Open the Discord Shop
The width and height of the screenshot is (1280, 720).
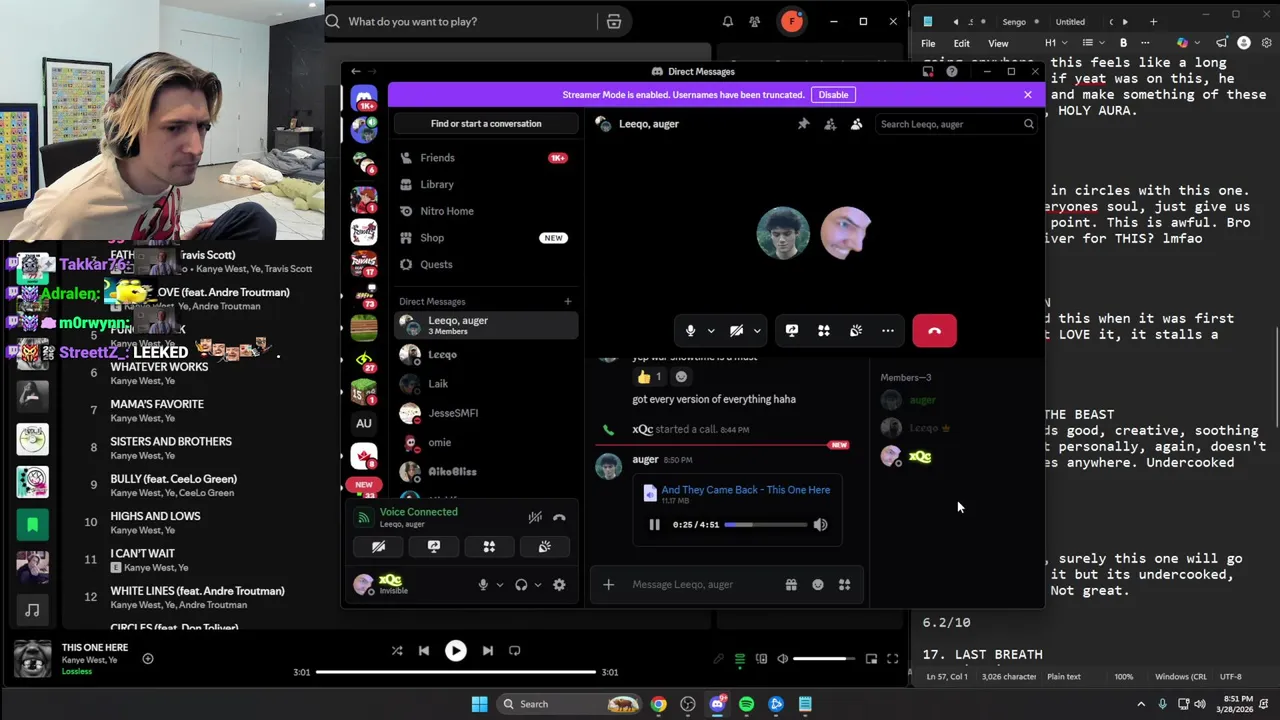coord(485,238)
